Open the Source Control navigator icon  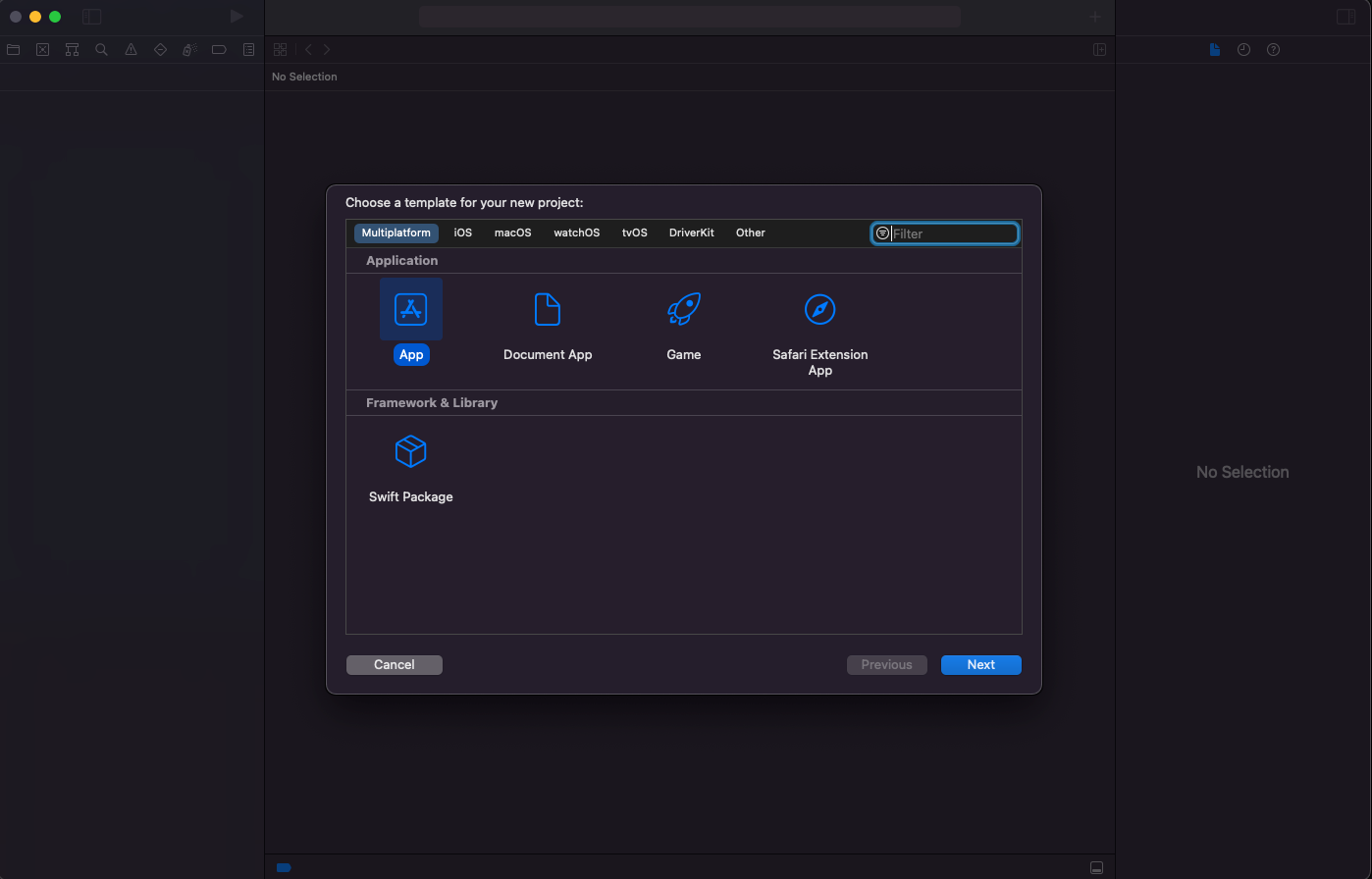tap(42, 49)
